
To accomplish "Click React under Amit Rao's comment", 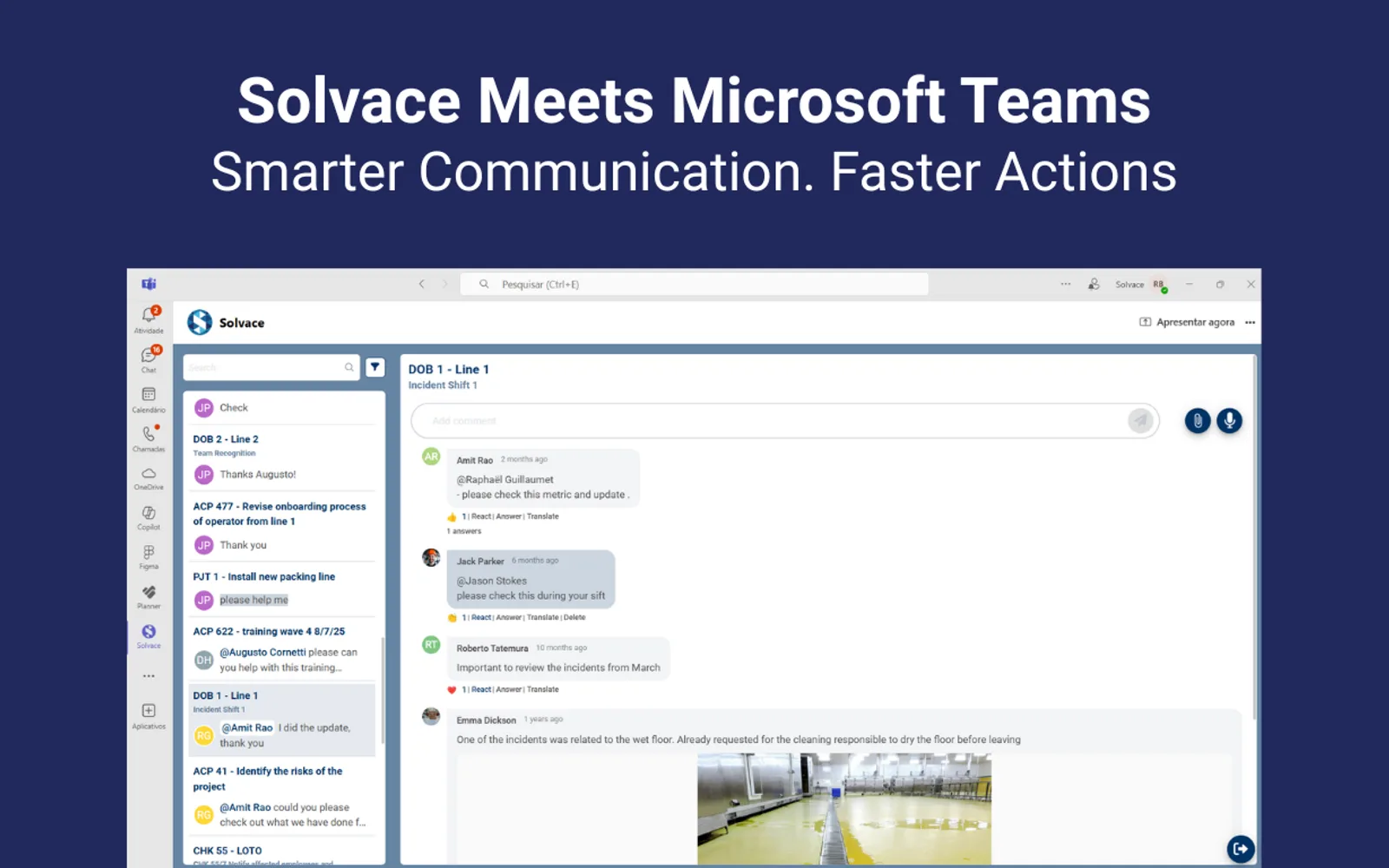I will (x=482, y=516).
